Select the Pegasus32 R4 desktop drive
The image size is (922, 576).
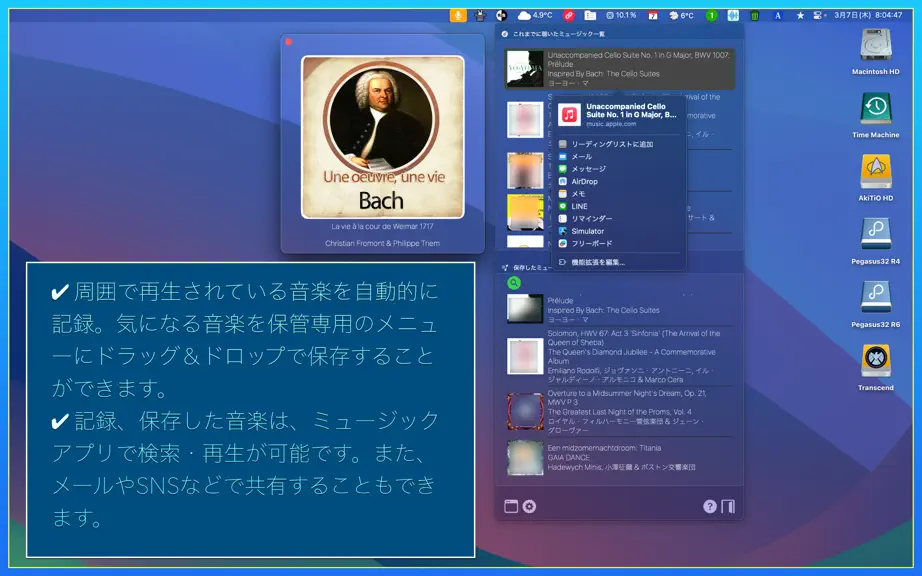(x=876, y=241)
